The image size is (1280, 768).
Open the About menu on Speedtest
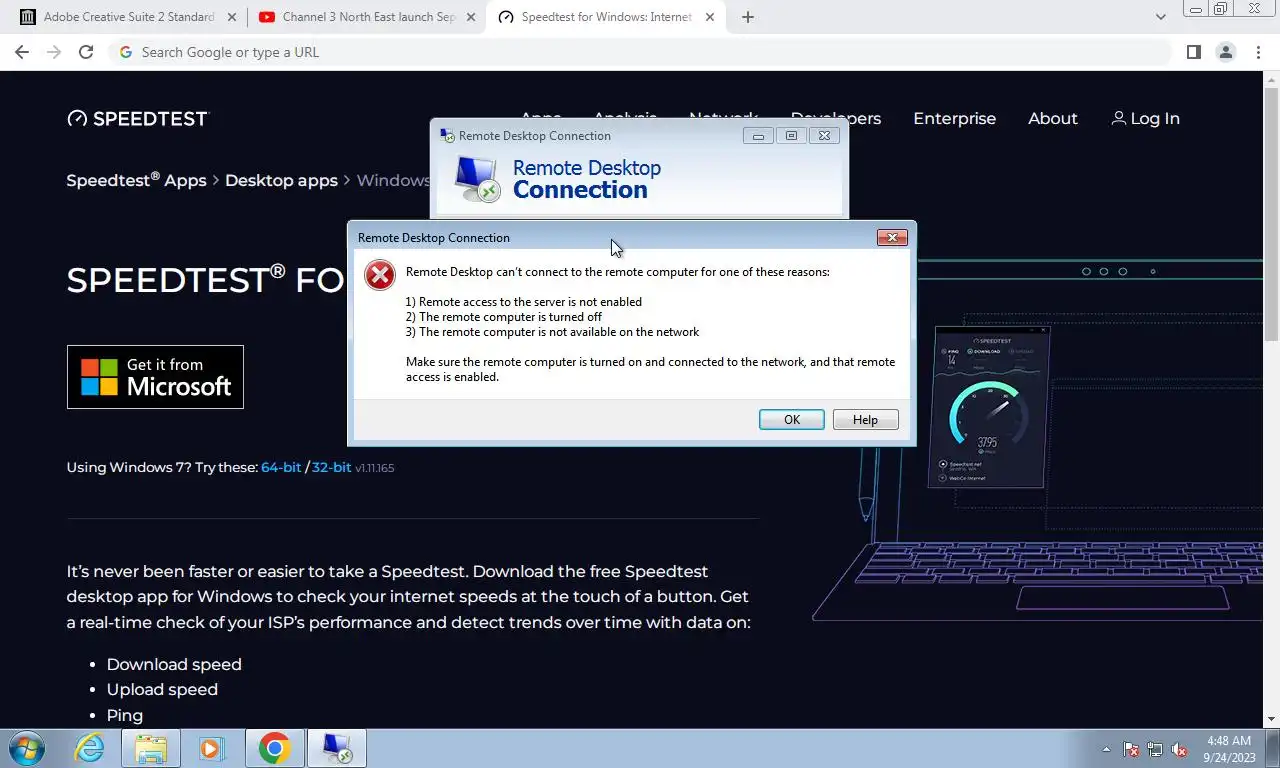click(1052, 118)
